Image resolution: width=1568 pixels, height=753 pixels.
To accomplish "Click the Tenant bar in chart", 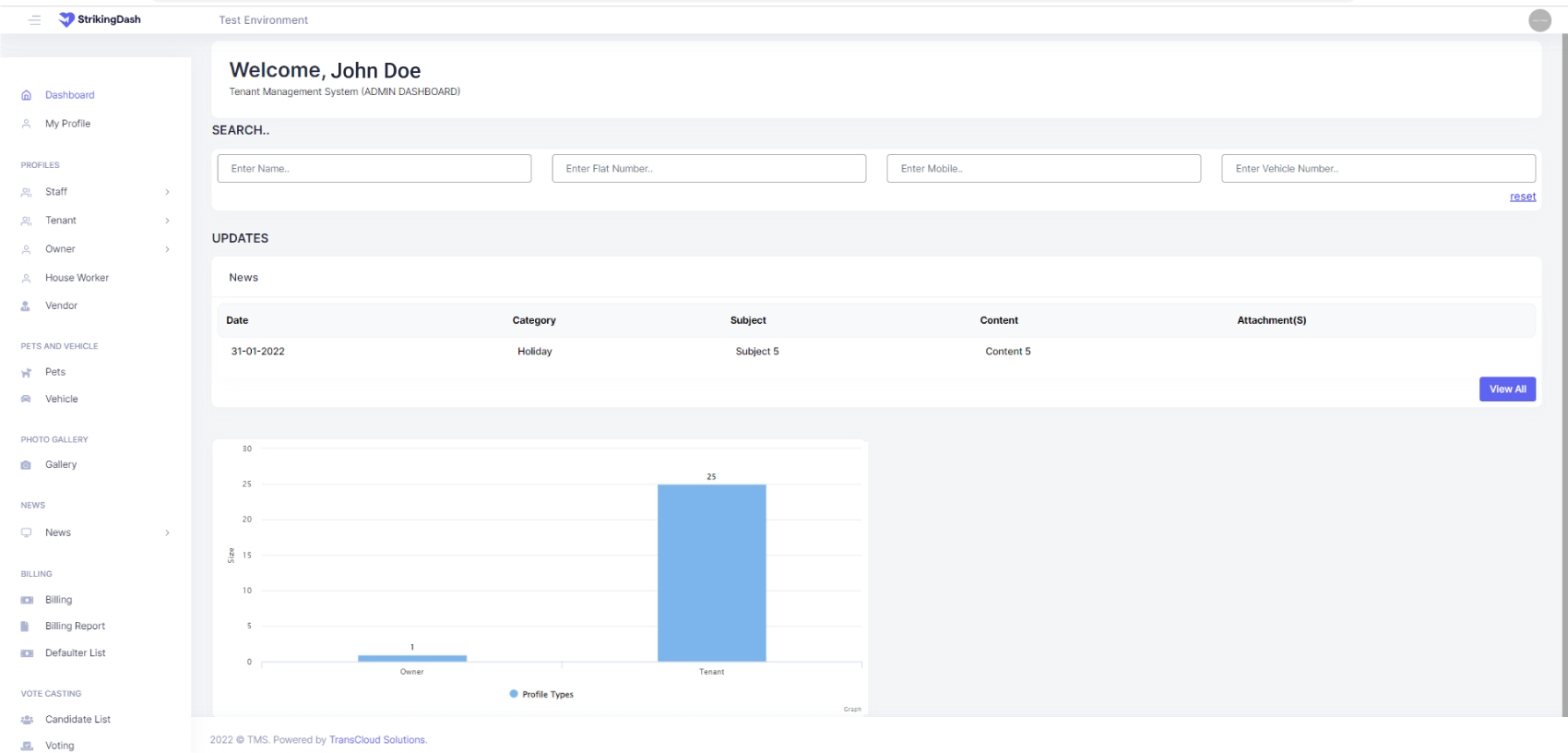I will tap(711, 572).
